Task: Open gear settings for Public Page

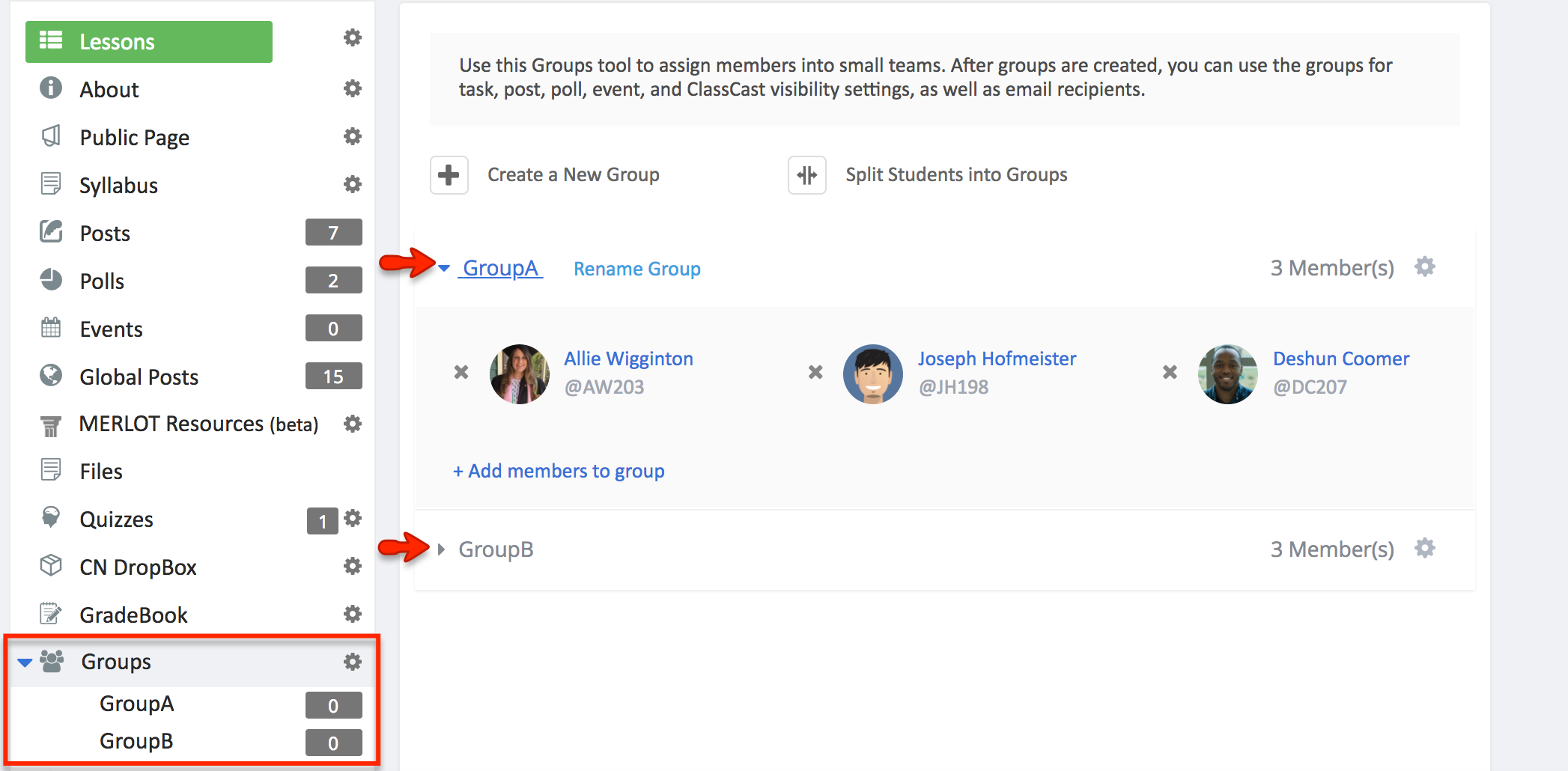Action: tap(353, 136)
